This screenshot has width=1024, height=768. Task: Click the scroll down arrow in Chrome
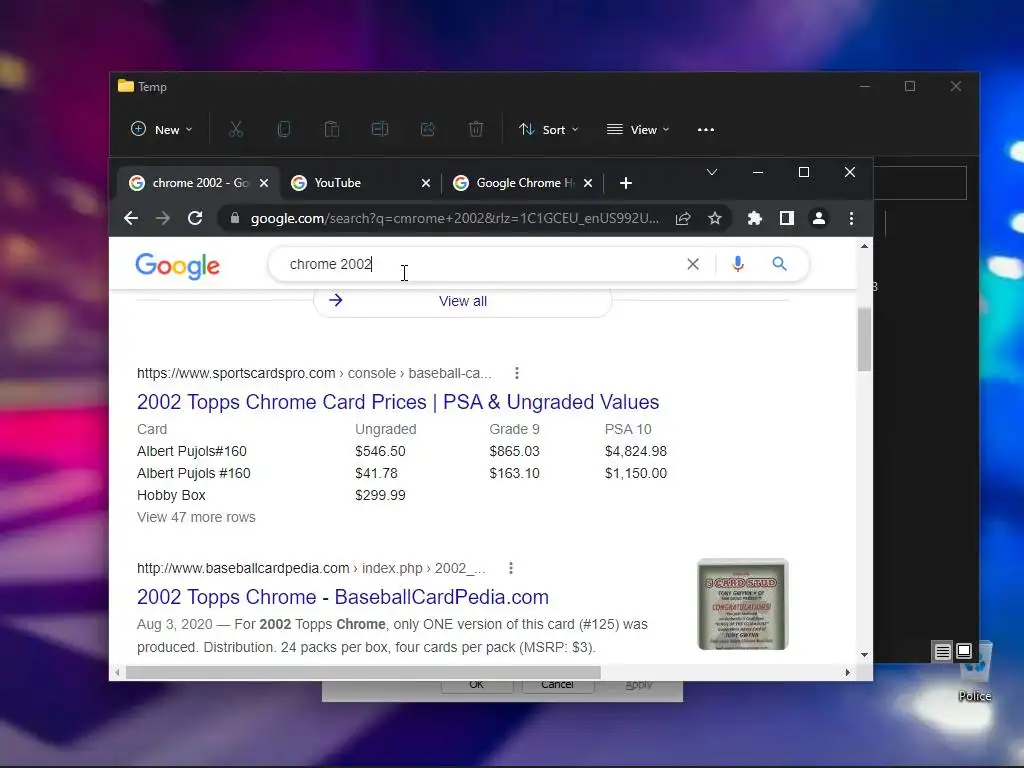point(865,655)
